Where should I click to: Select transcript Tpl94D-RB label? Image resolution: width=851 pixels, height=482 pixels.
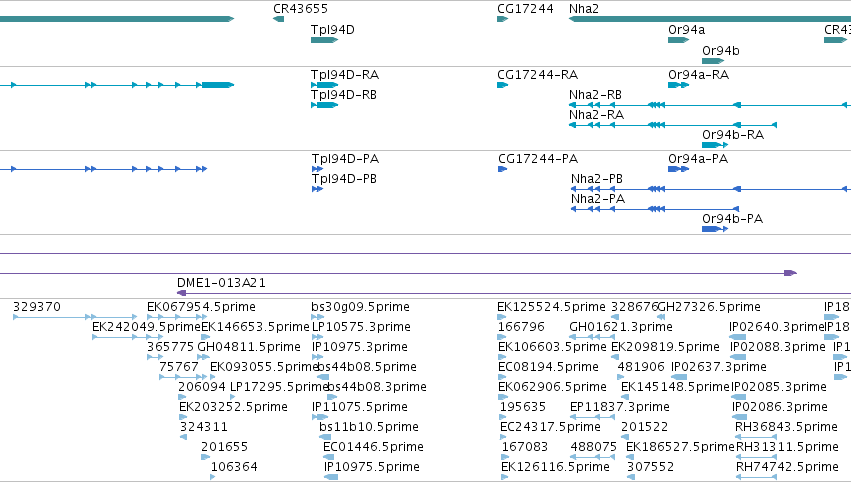344,95
